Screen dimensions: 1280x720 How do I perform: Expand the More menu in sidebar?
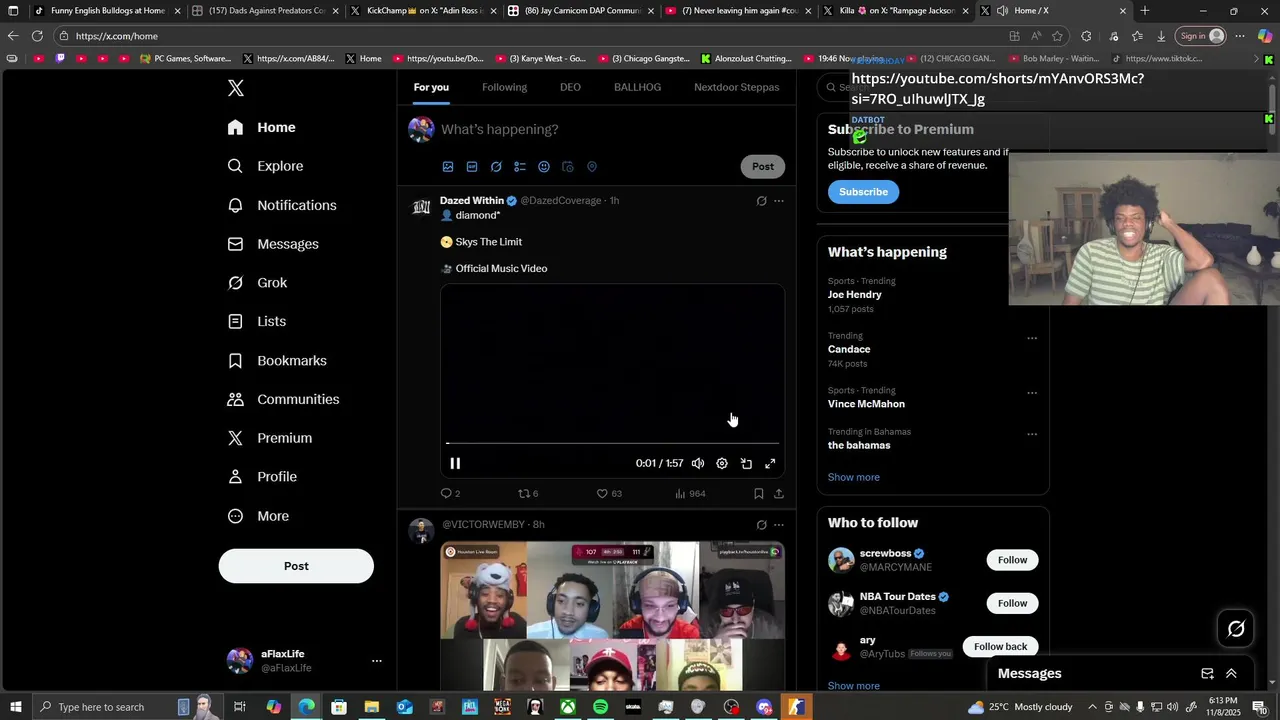tap(258, 516)
